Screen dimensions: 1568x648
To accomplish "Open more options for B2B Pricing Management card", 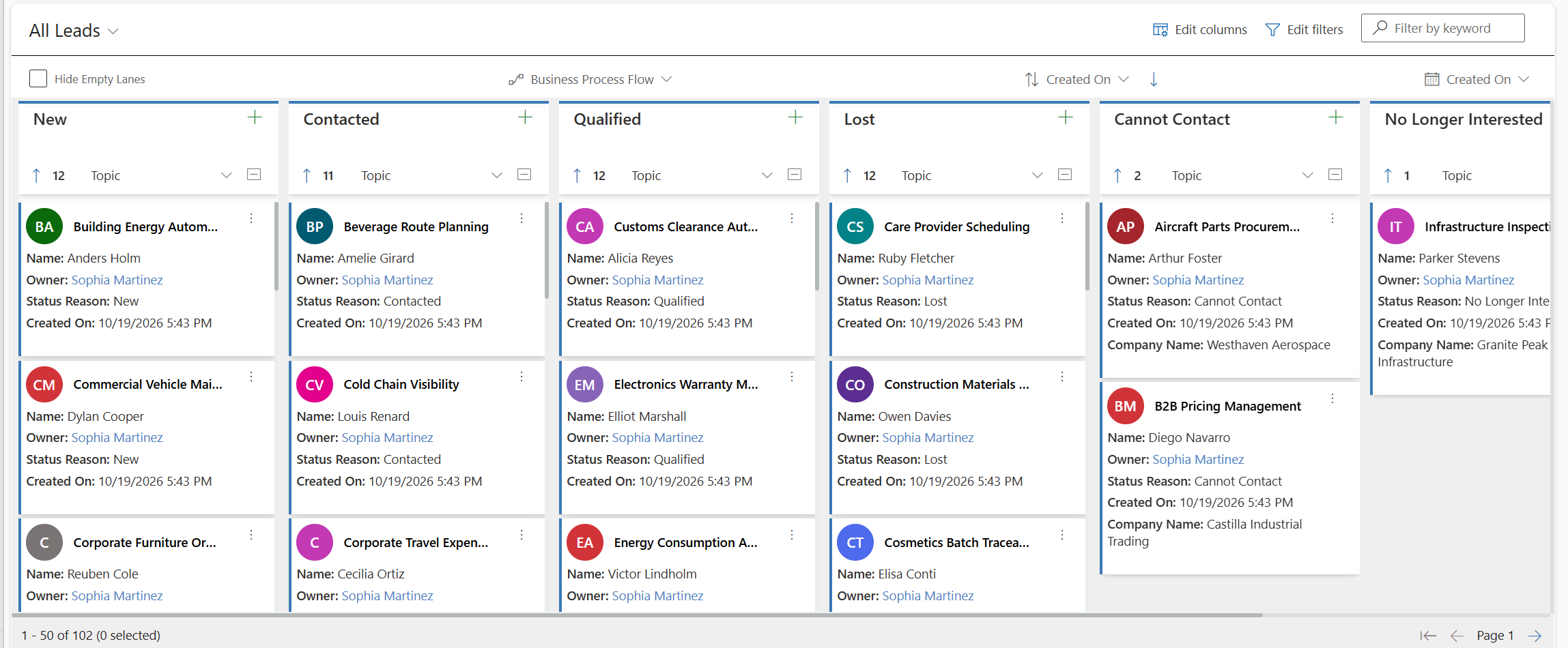I will click(x=1332, y=398).
